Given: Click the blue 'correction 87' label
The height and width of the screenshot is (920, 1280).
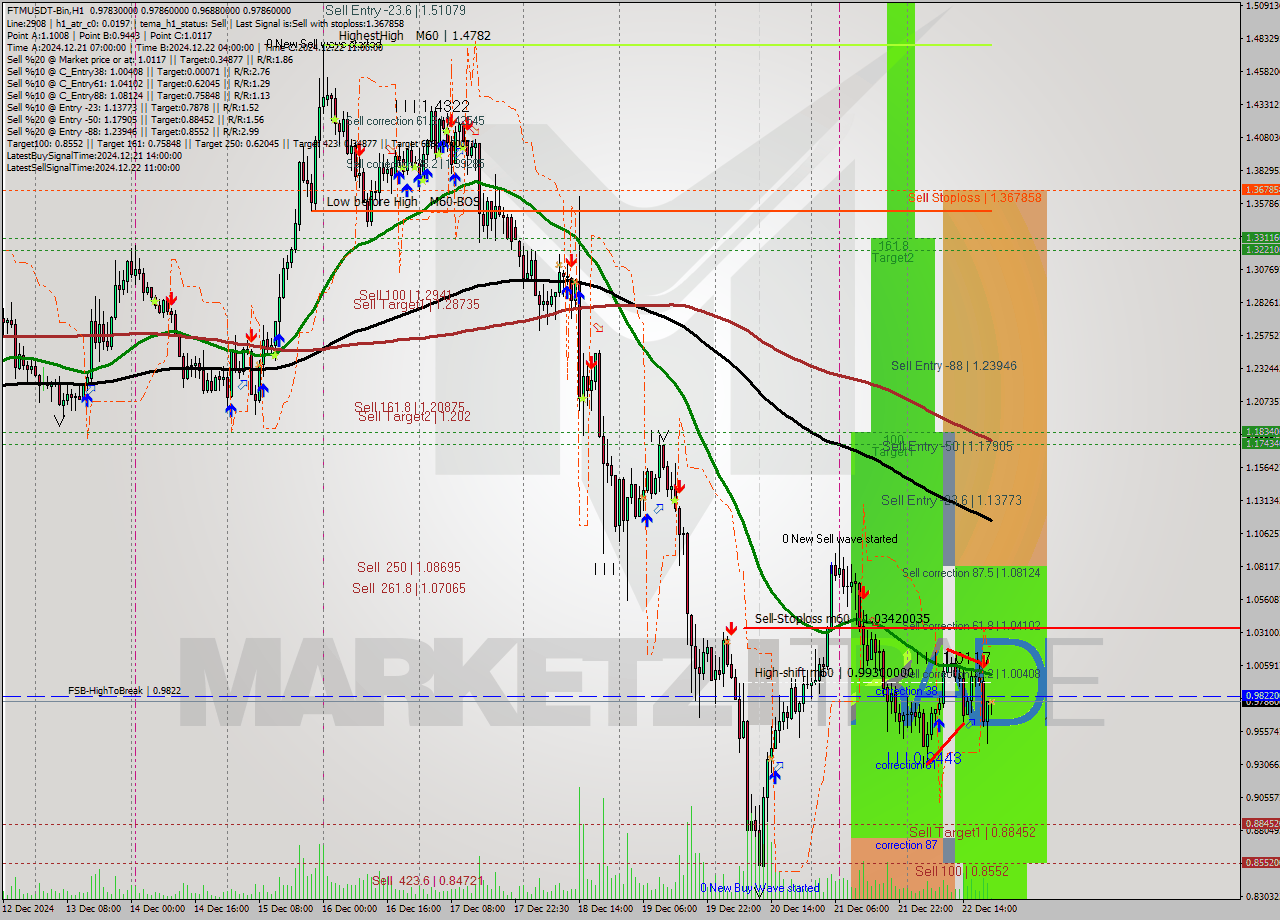Looking at the screenshot, I should pos(906,845).
